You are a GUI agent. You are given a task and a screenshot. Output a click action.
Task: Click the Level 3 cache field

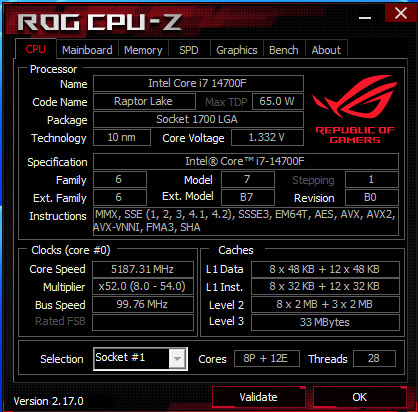click(325, 322)
